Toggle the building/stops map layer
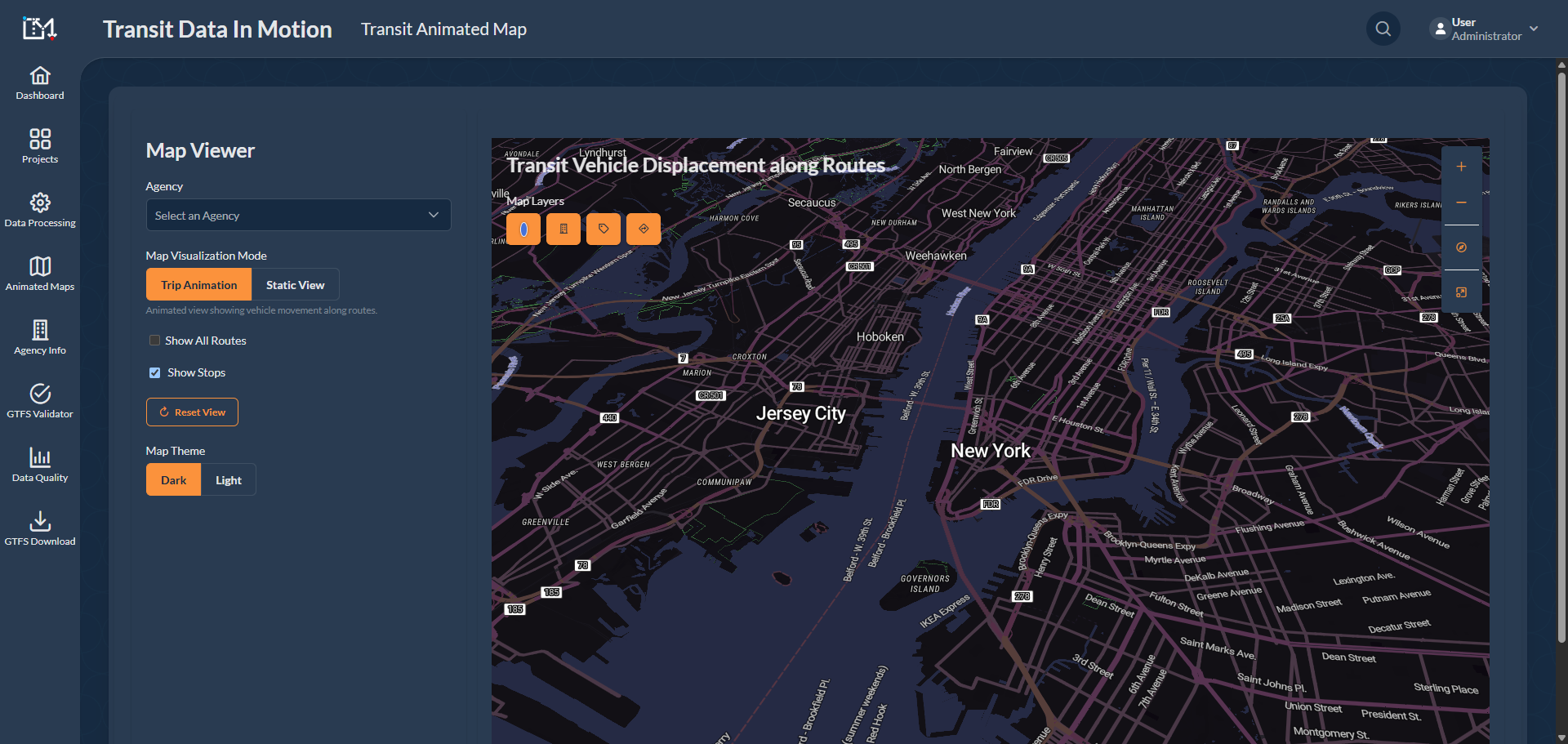 [x=563, y=229]
